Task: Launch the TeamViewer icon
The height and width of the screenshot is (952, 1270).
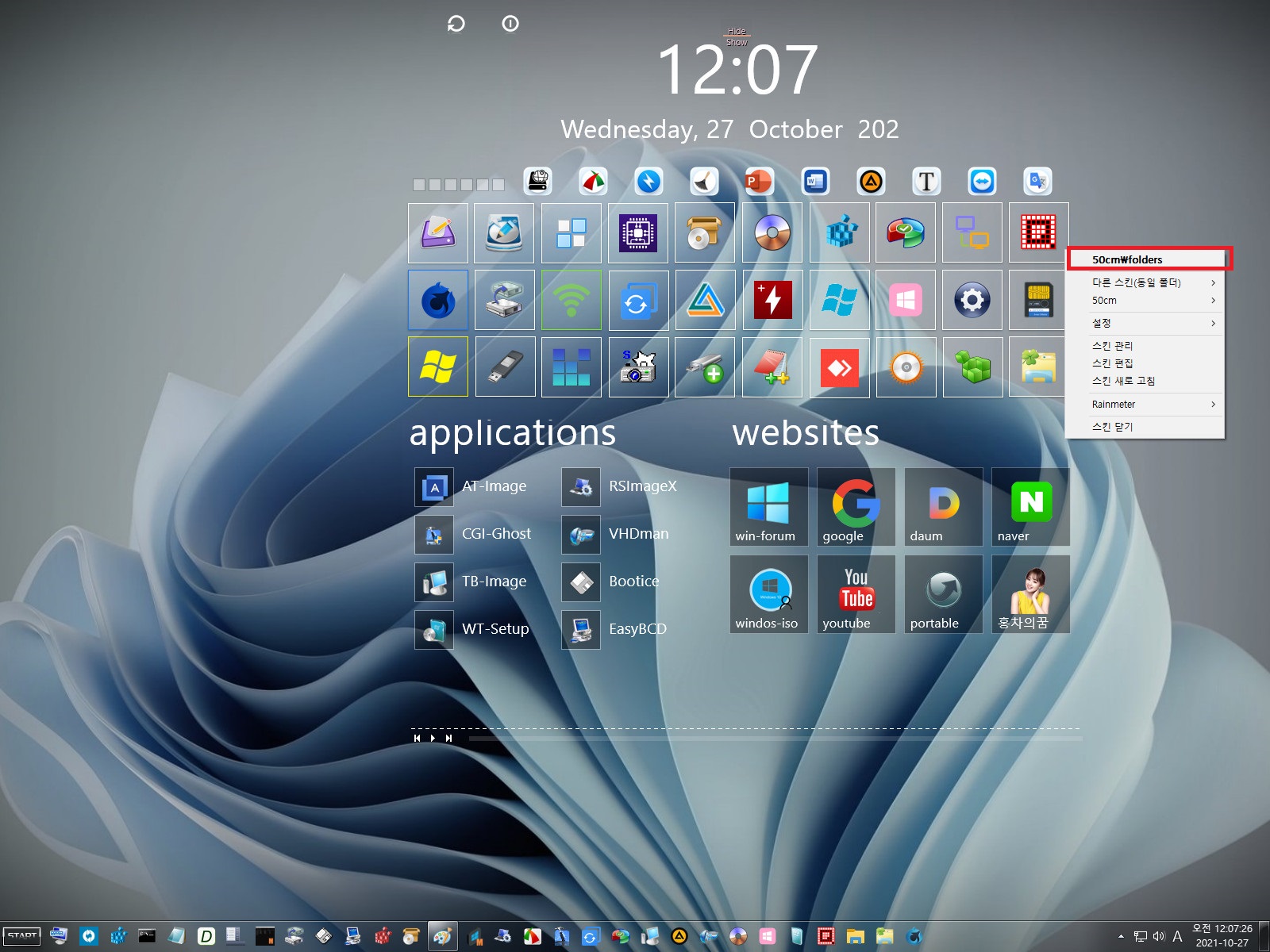Action: pyautogui.click(x=982, y=182)
